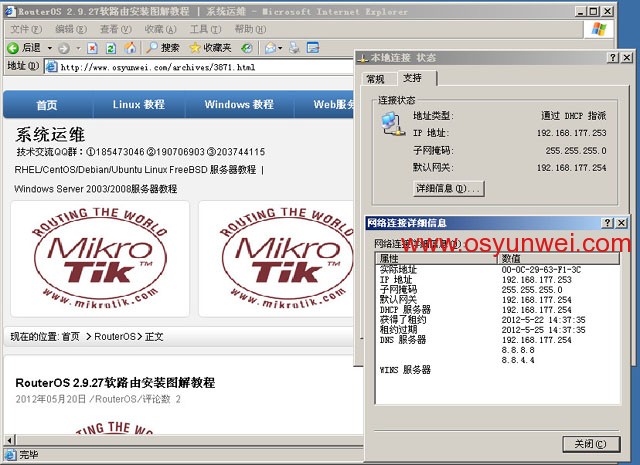Click the IE title bar icon

(x=10, y=11)
